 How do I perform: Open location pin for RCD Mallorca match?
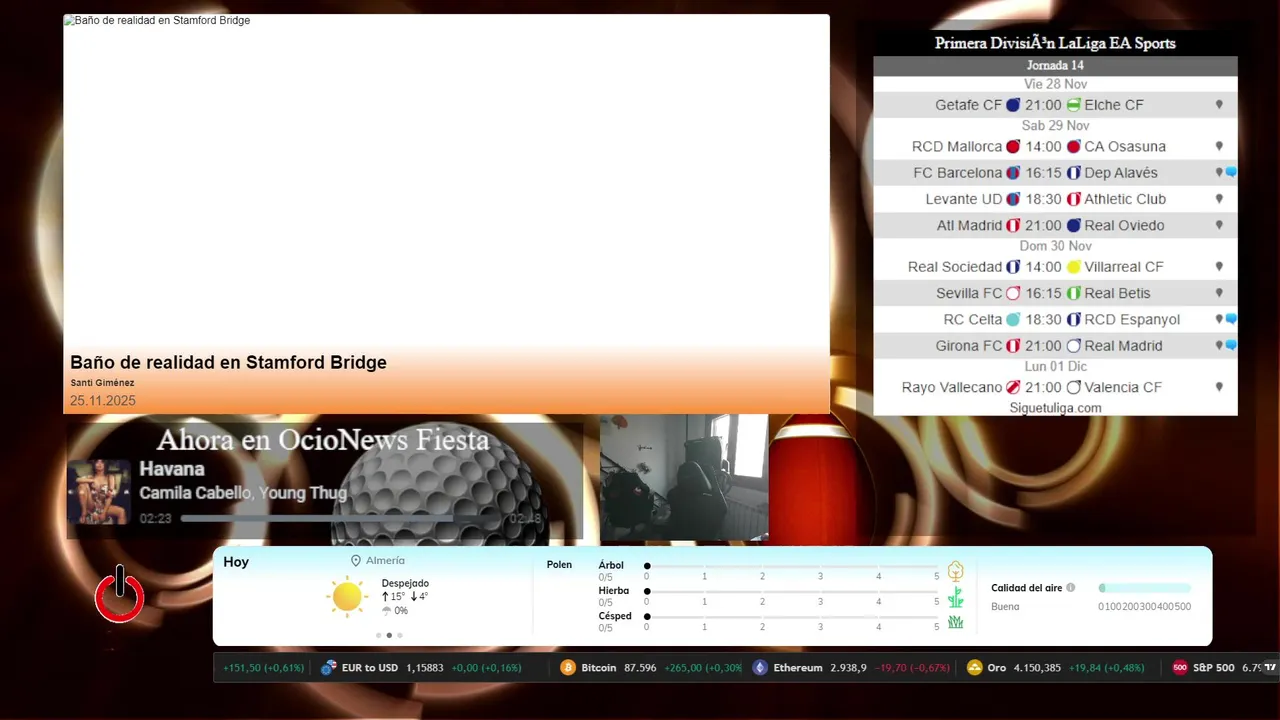1219,146
